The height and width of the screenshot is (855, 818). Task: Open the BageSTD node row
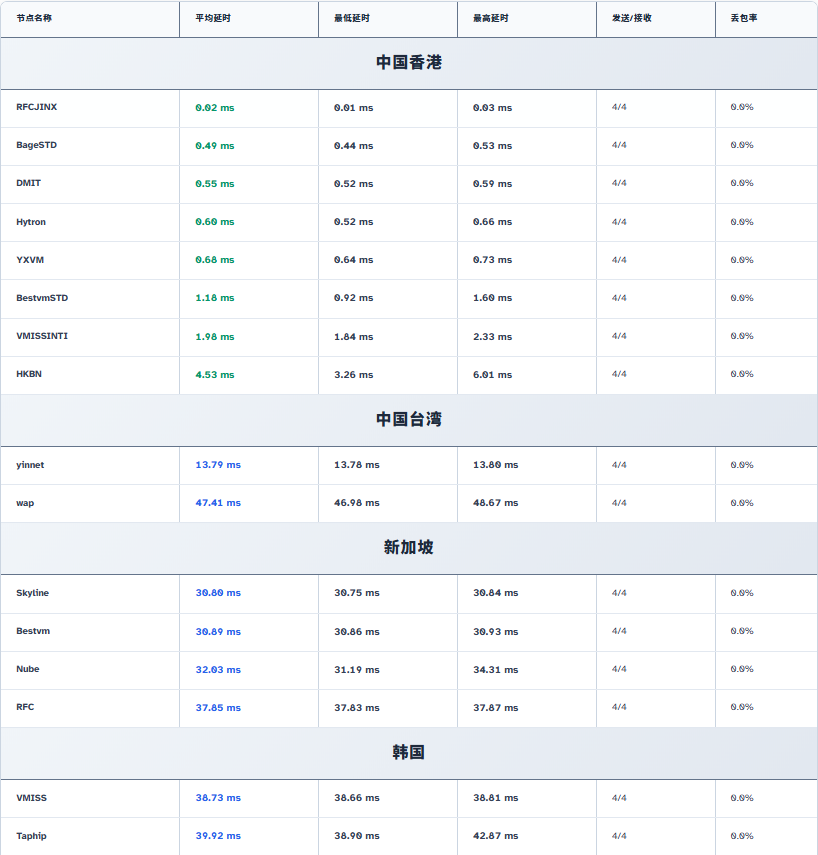(37, 145)
